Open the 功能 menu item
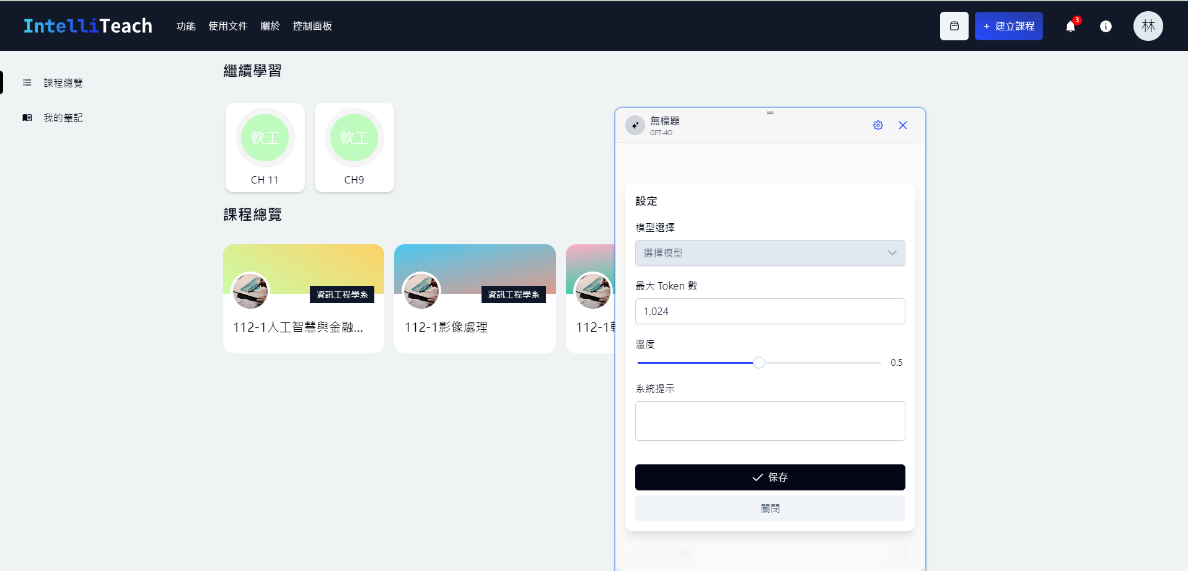1188x571 pixels. click(x=186, y=26)
